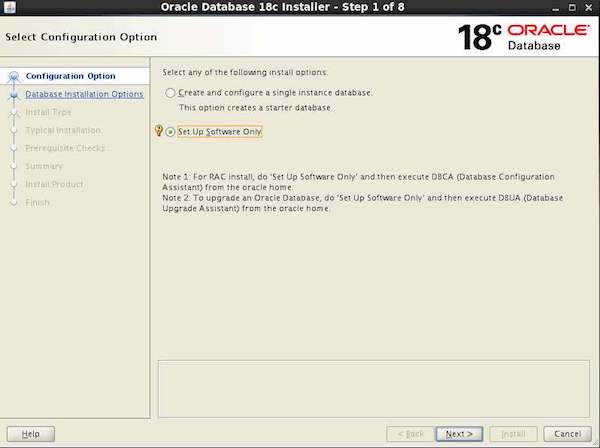Click the disabled Install button
The image size is (600, 448).
click(x=513, y=434)
